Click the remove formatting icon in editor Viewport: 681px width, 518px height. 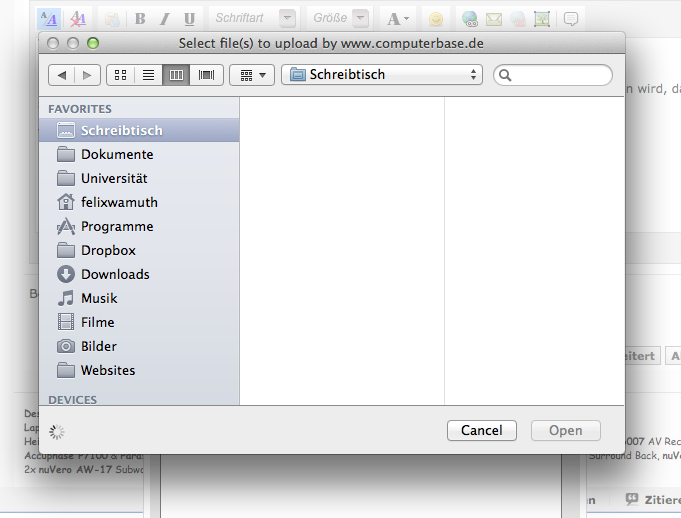point(78,19)
